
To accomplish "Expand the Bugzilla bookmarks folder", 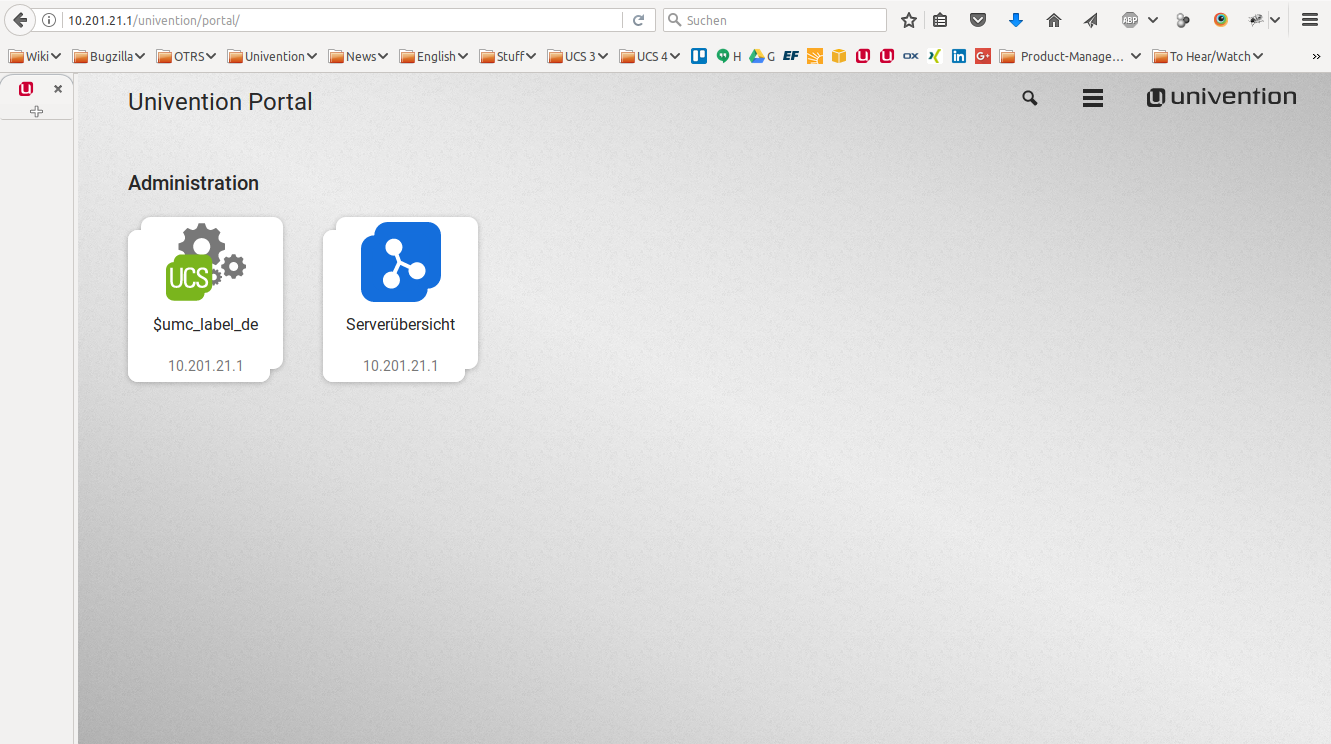I will point(109,57).
